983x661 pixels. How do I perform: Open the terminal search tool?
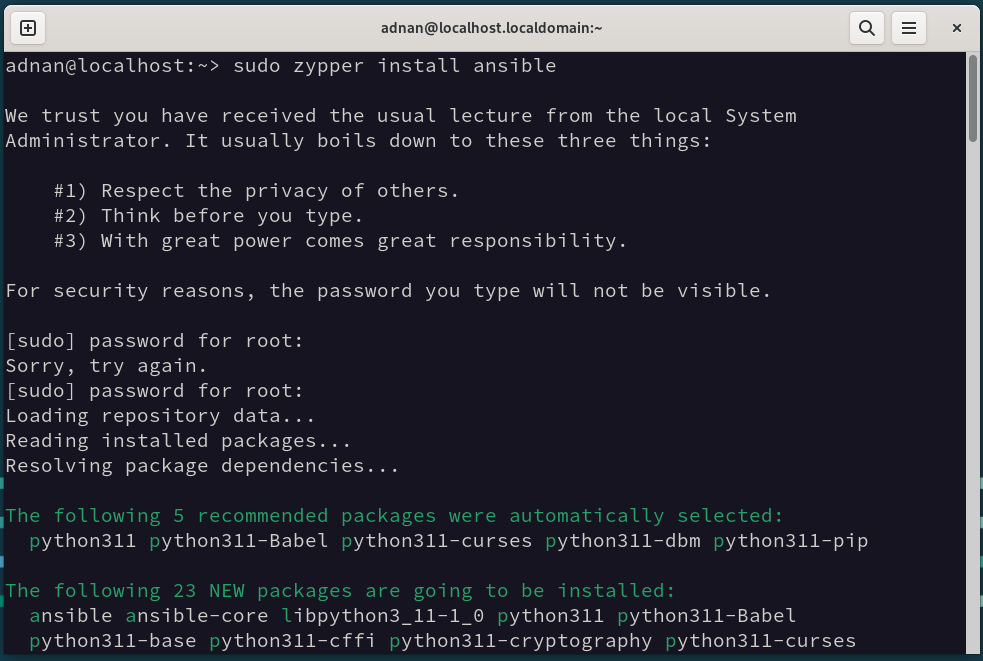click(x=866, y=28)
